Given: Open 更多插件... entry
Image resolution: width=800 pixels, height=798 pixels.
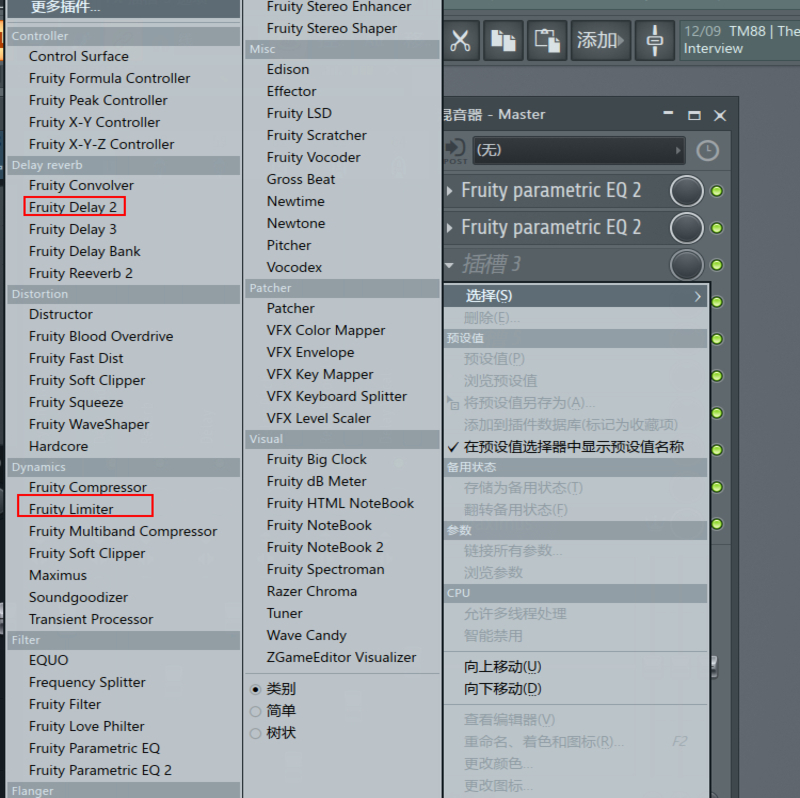Looking at the screenshot, I should click(123, 7).
